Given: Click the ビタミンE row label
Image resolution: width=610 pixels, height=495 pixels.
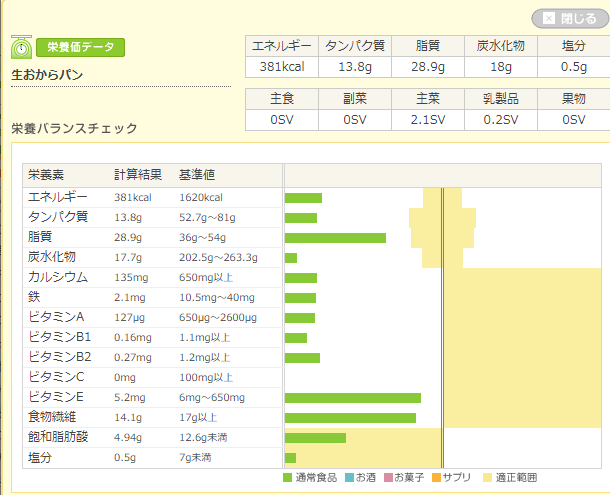Looking at the screenshot, I should pos(56,397).
